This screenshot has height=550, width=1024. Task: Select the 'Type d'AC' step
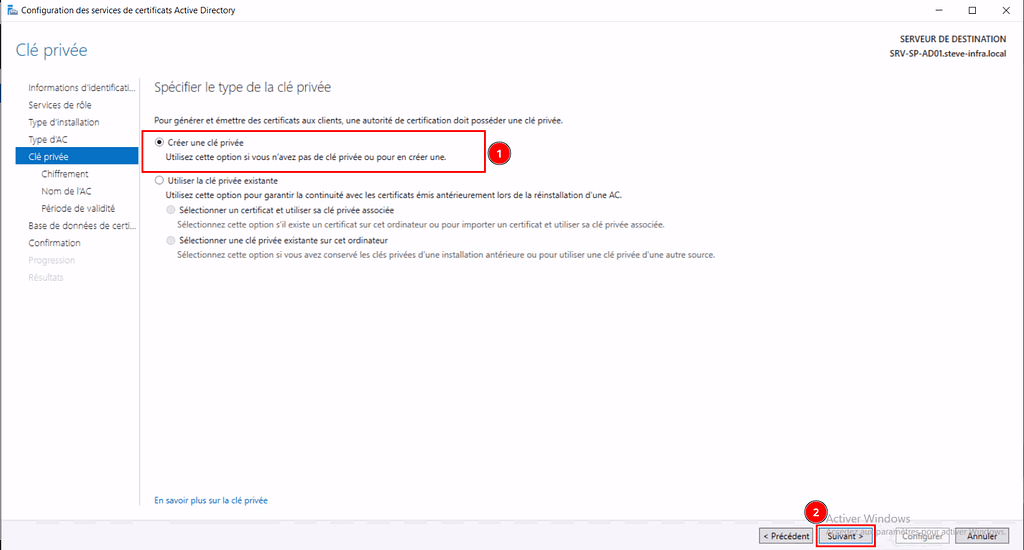[x=48, y=139]
